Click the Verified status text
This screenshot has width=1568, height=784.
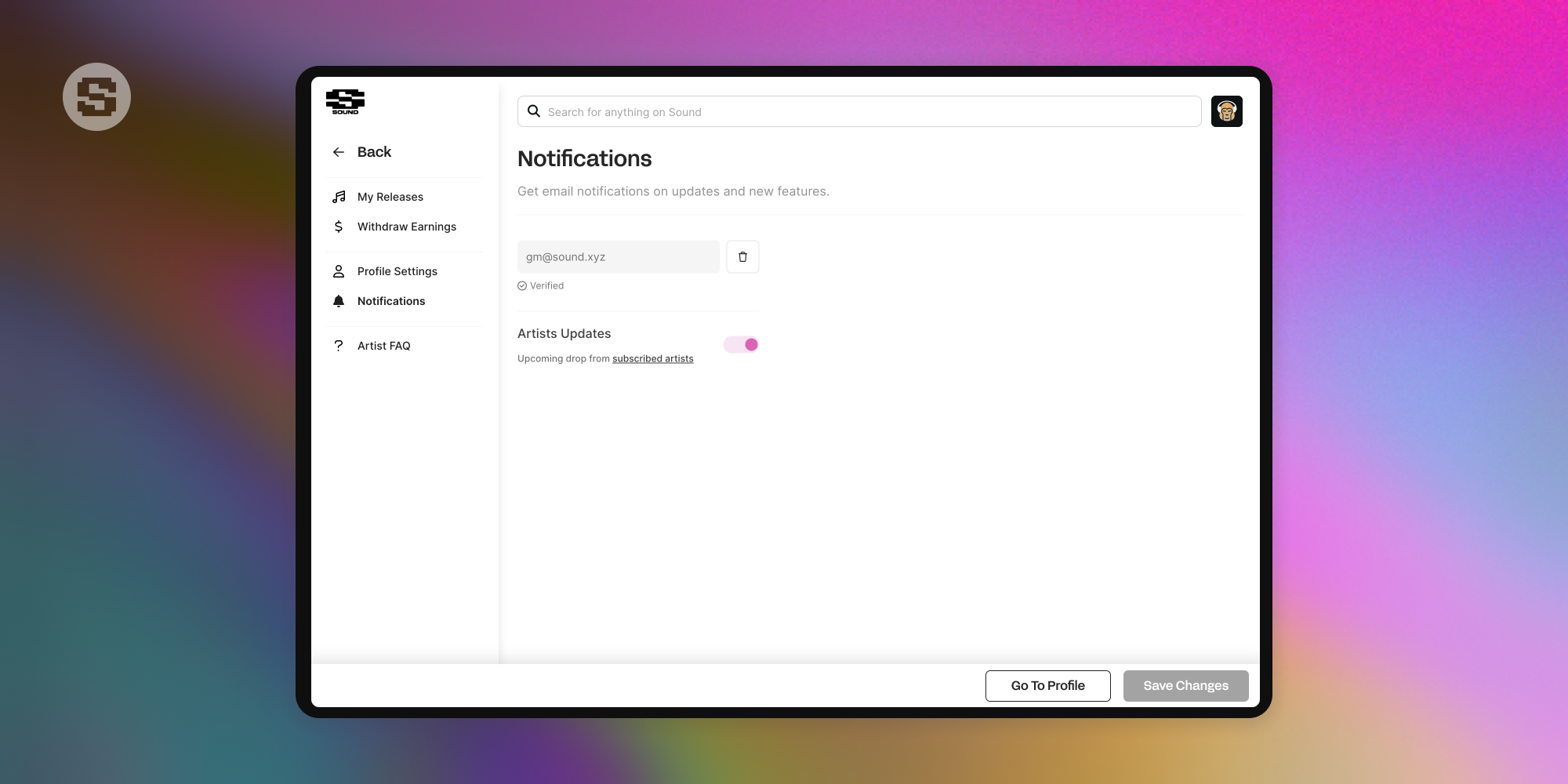click(546, 286)
